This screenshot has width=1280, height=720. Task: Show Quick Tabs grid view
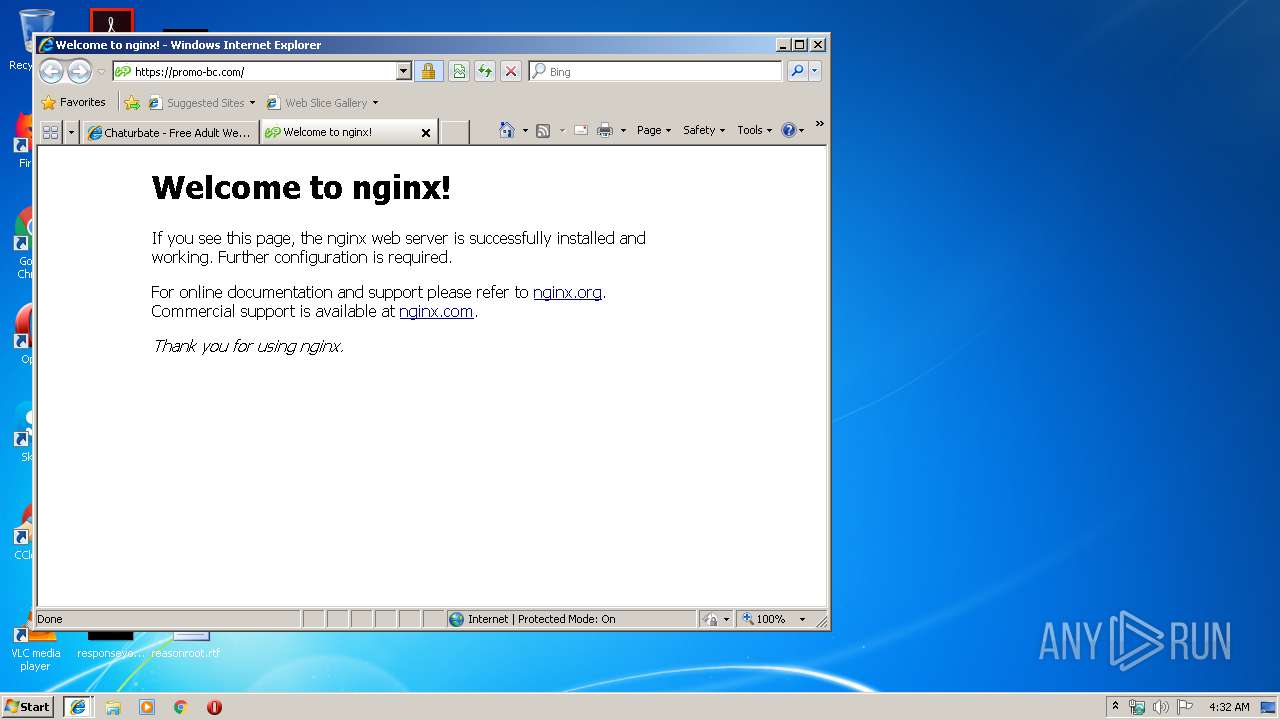50,132
